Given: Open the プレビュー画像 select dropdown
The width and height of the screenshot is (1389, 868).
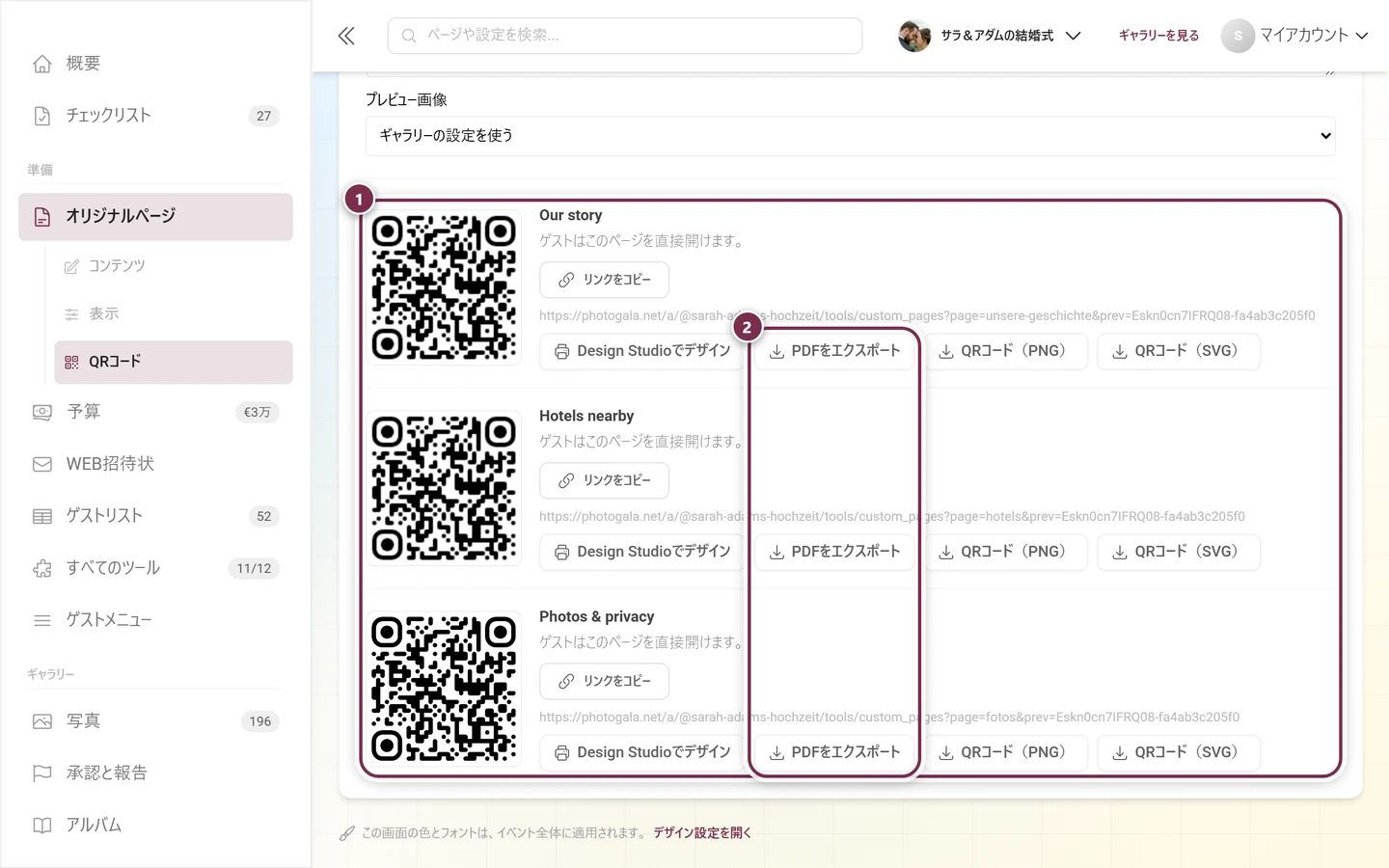Looking at the screenshot, I should click(851, 136).
